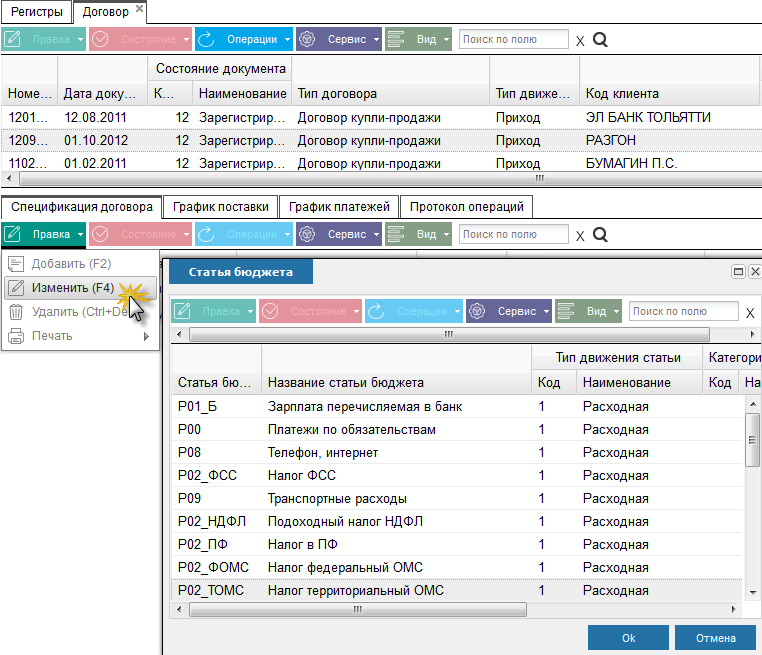Click the Правка pencil icon in top toolbar

(13, 39)
